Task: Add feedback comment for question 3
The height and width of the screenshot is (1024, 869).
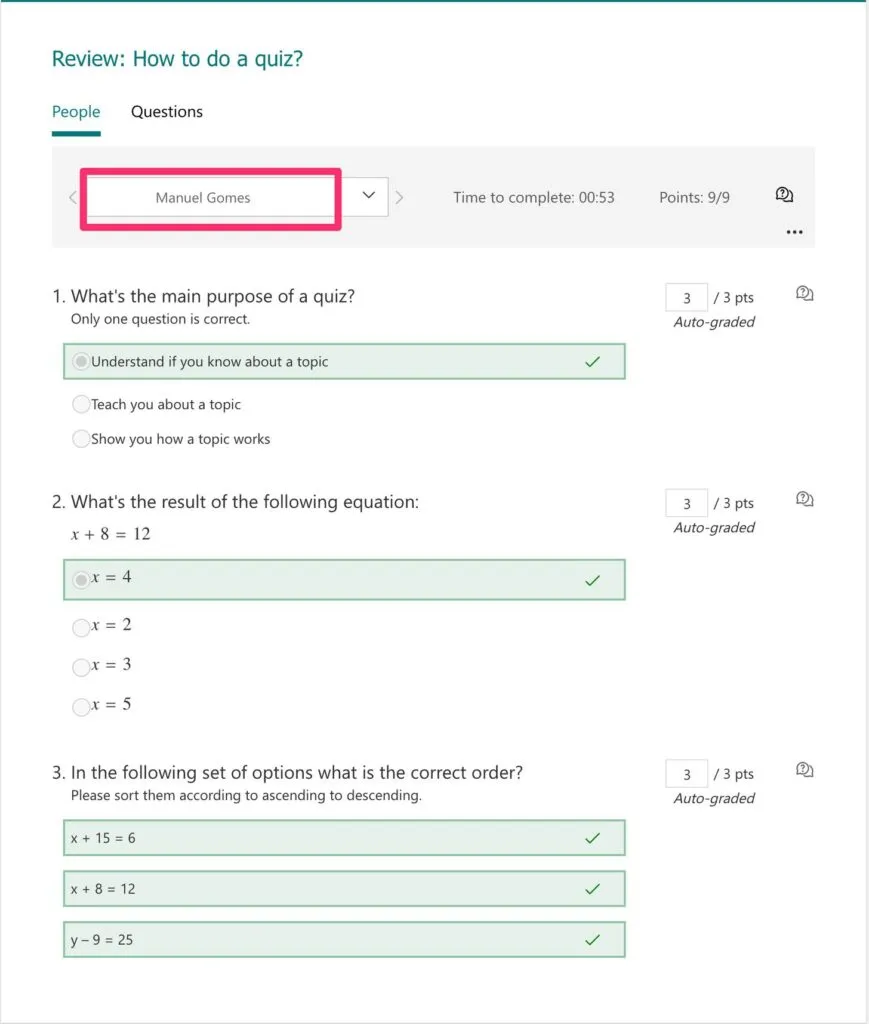Action: point(805,770)
